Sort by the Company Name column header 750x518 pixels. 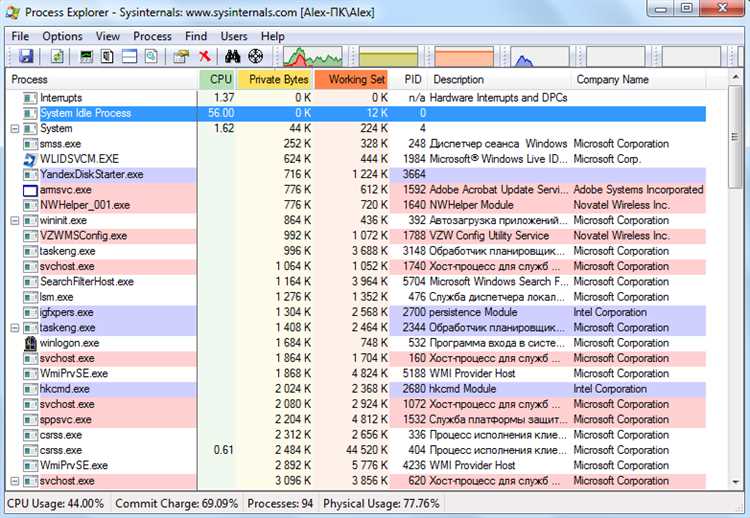pos(638,79)
